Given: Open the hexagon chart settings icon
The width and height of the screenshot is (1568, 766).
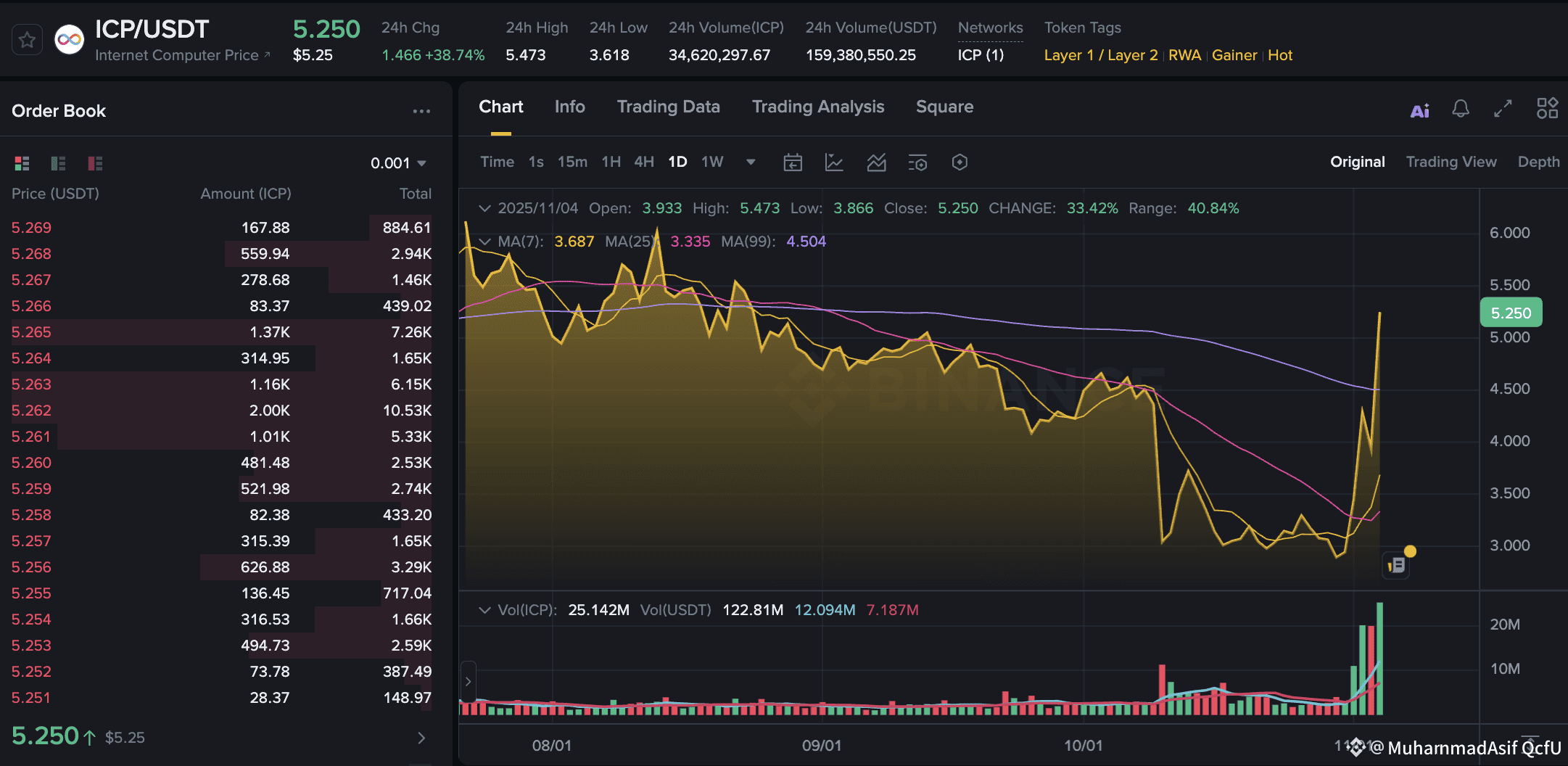Looking at the screenshot, I should (x=960, y=162).
